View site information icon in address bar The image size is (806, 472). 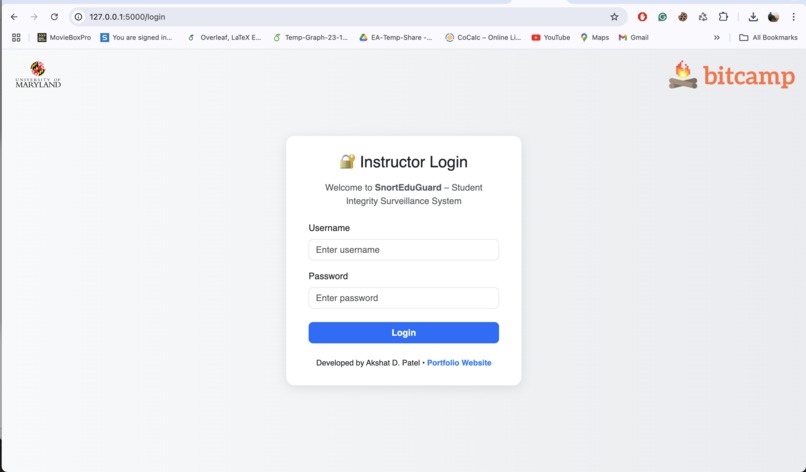click(78, 17)
